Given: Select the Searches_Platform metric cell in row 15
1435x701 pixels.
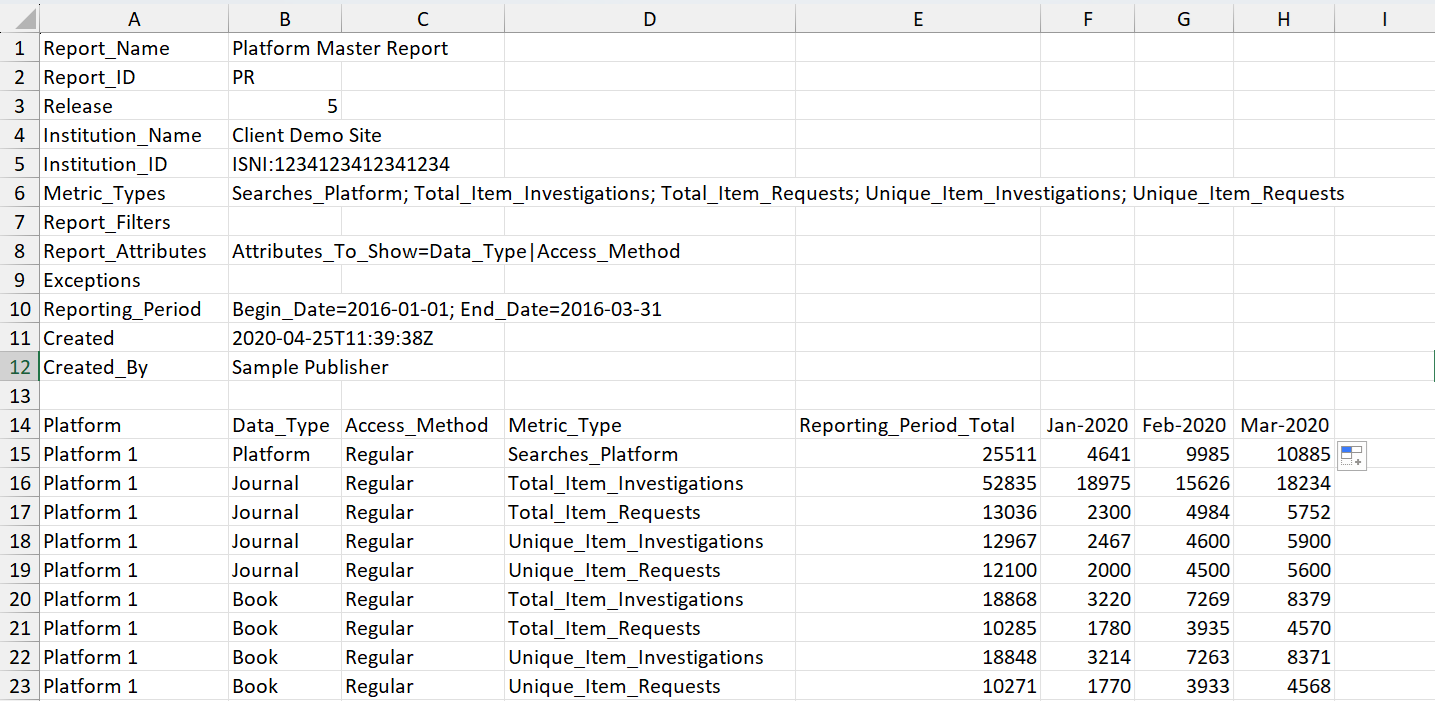Looking at the screenshot, I should 649,454.
